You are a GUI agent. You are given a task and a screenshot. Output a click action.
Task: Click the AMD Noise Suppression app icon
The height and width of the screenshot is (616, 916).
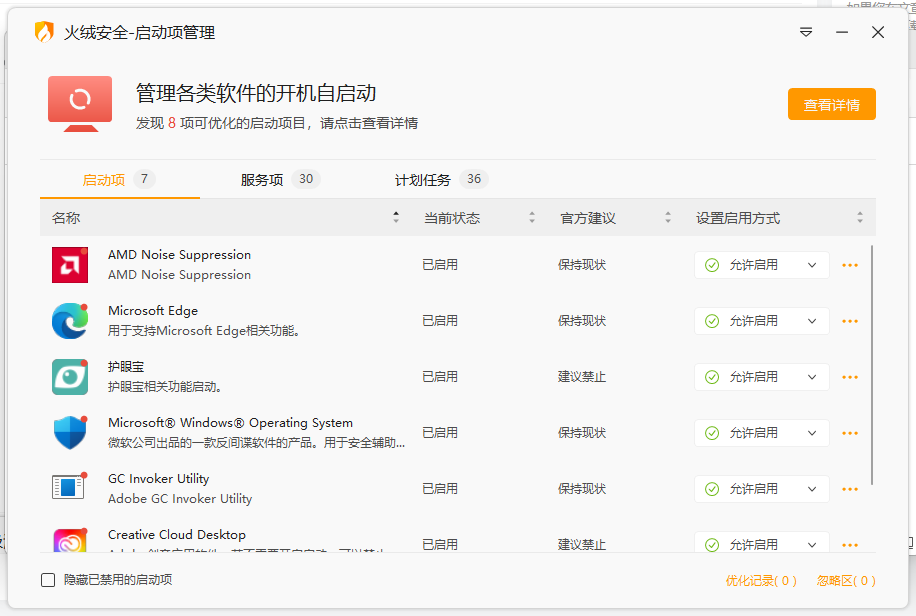69,265
